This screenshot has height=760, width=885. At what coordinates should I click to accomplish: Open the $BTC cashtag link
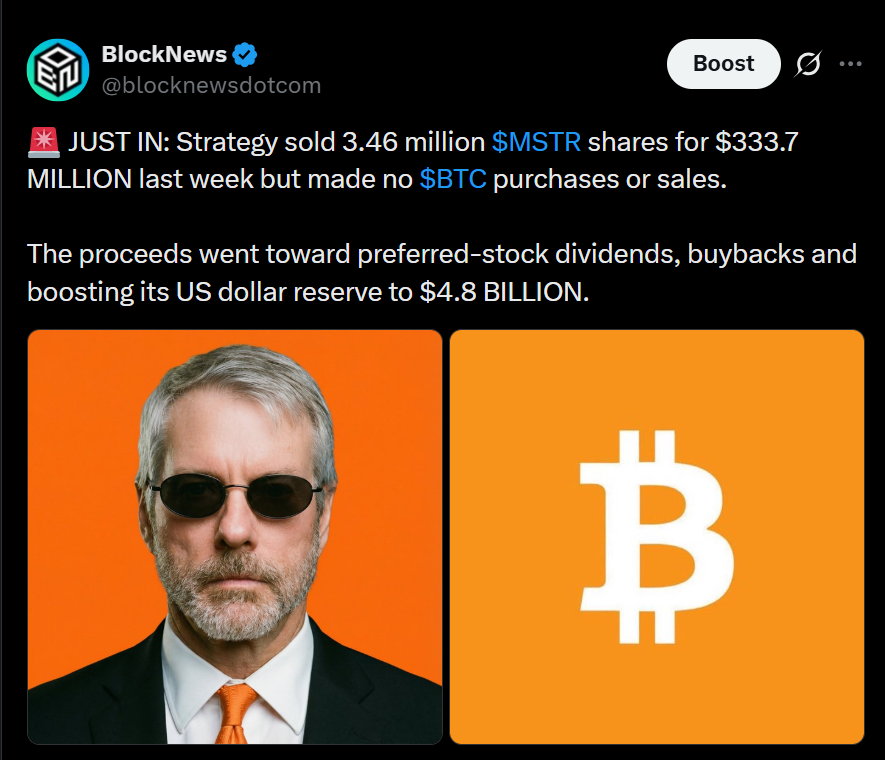point(452,179)
